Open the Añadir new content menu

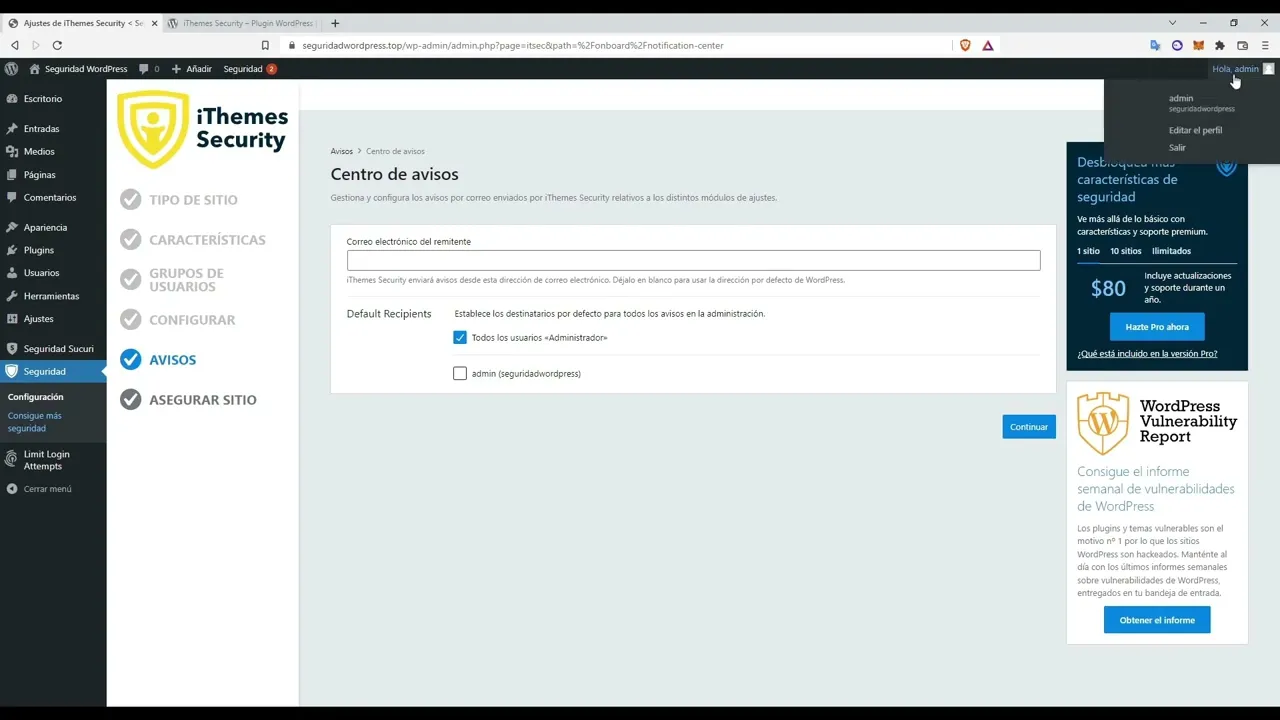(x=192, y=69)
